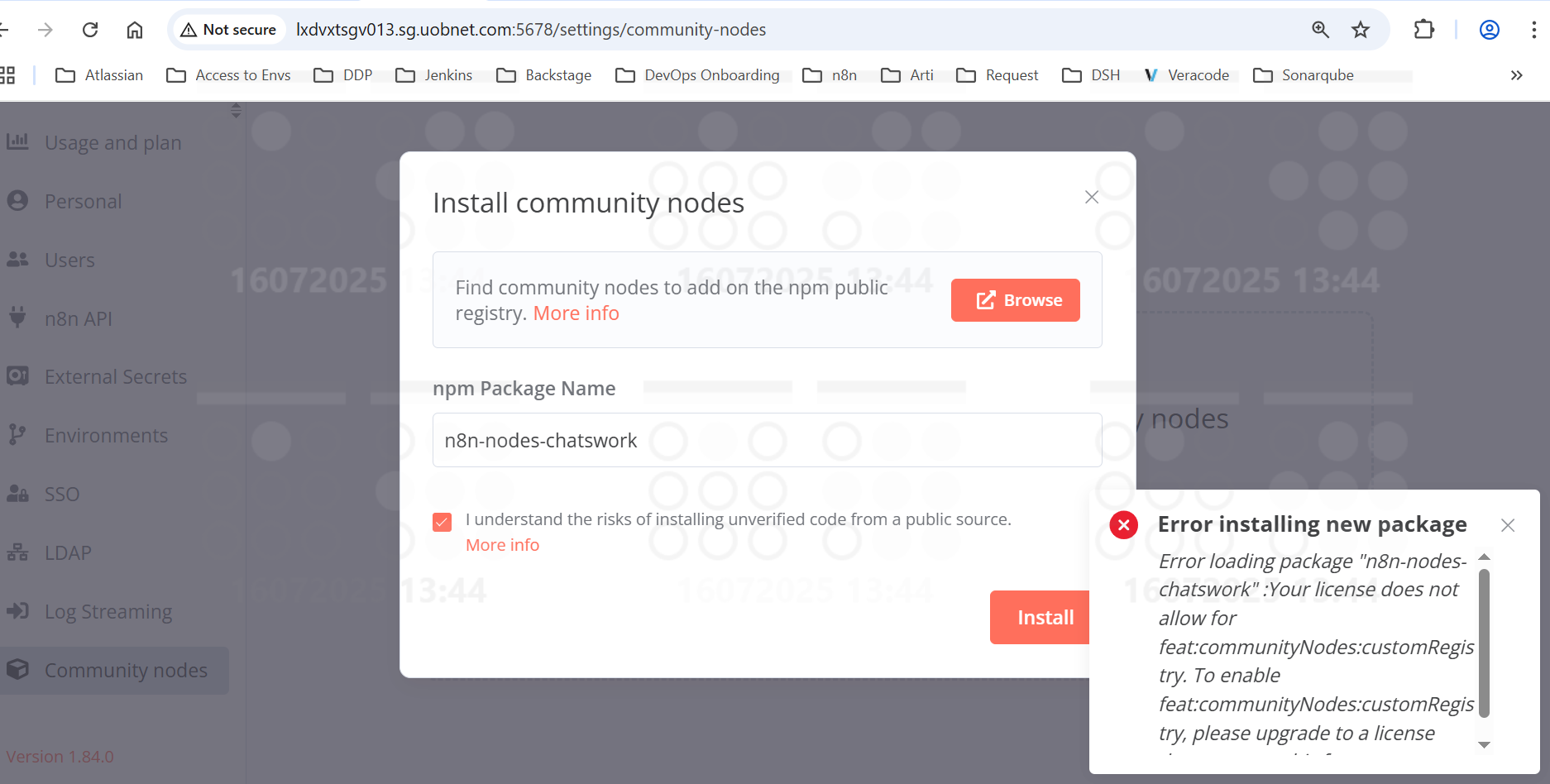Click the browser home icon
Viewport: 1550px width, 784px height.
coord(135,30)
